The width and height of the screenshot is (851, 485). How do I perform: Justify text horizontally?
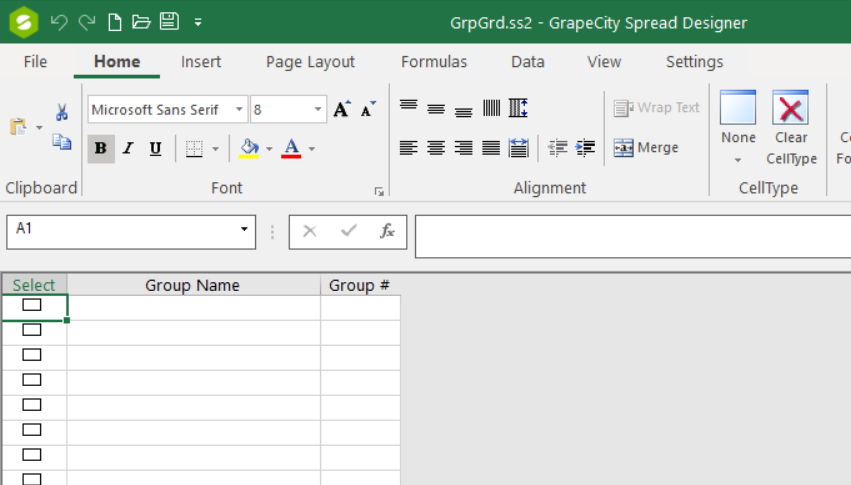pos(491,148)
